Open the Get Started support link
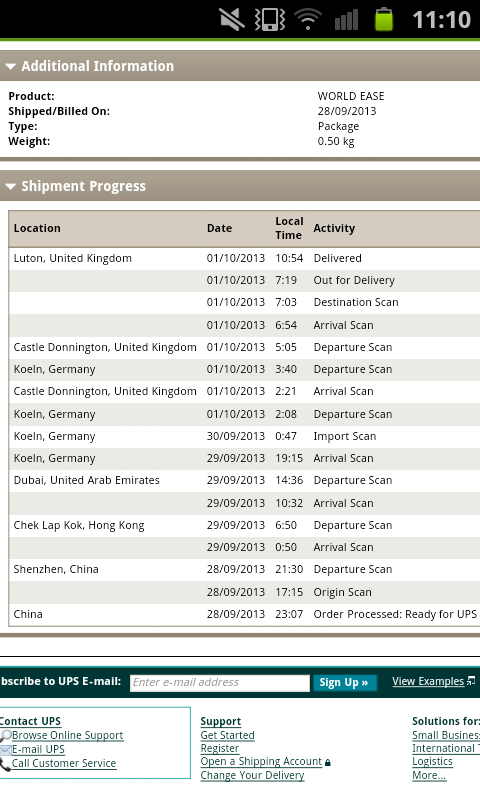This screenshot has height=800, width=480. [228, 735]
